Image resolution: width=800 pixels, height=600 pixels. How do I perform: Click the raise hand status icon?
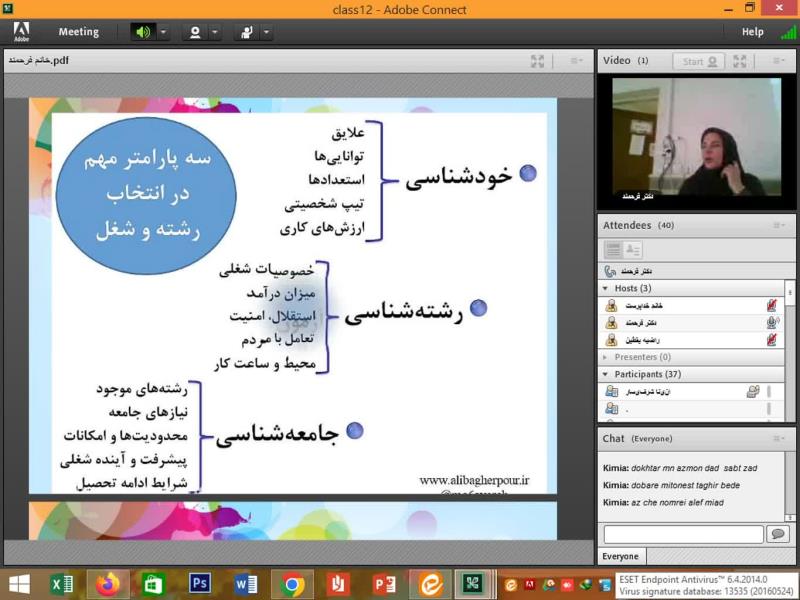coord(246,32)
